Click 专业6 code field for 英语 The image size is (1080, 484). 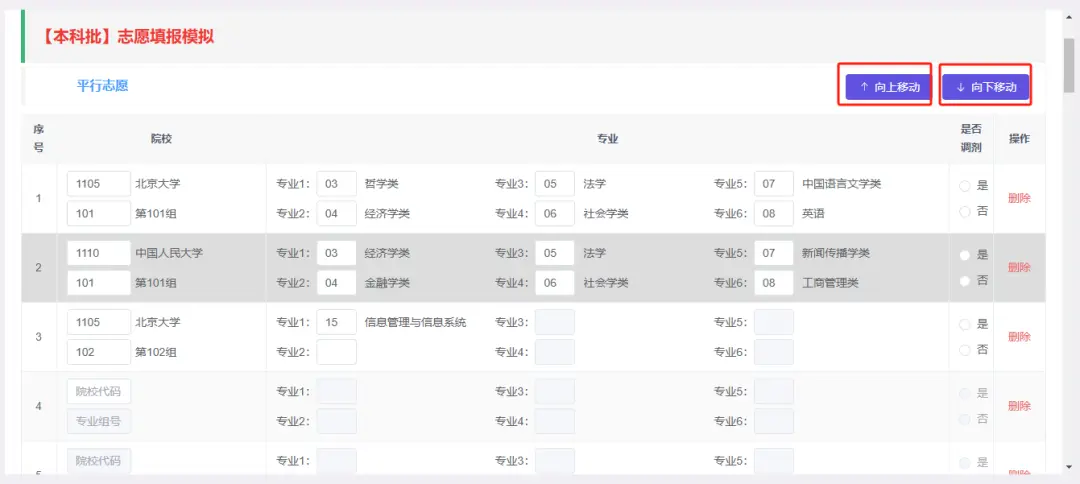tap(773, 213)
